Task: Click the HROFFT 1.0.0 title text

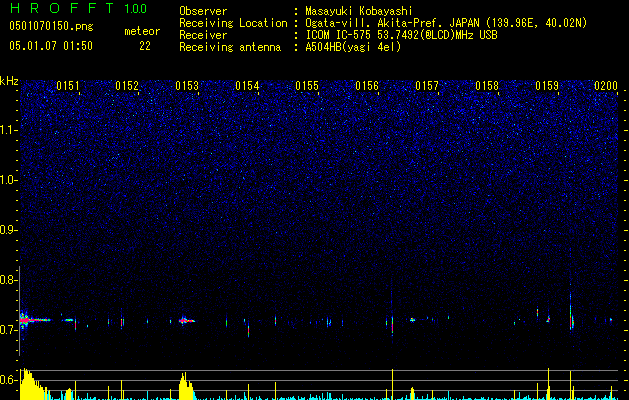Action: [78, 8]
